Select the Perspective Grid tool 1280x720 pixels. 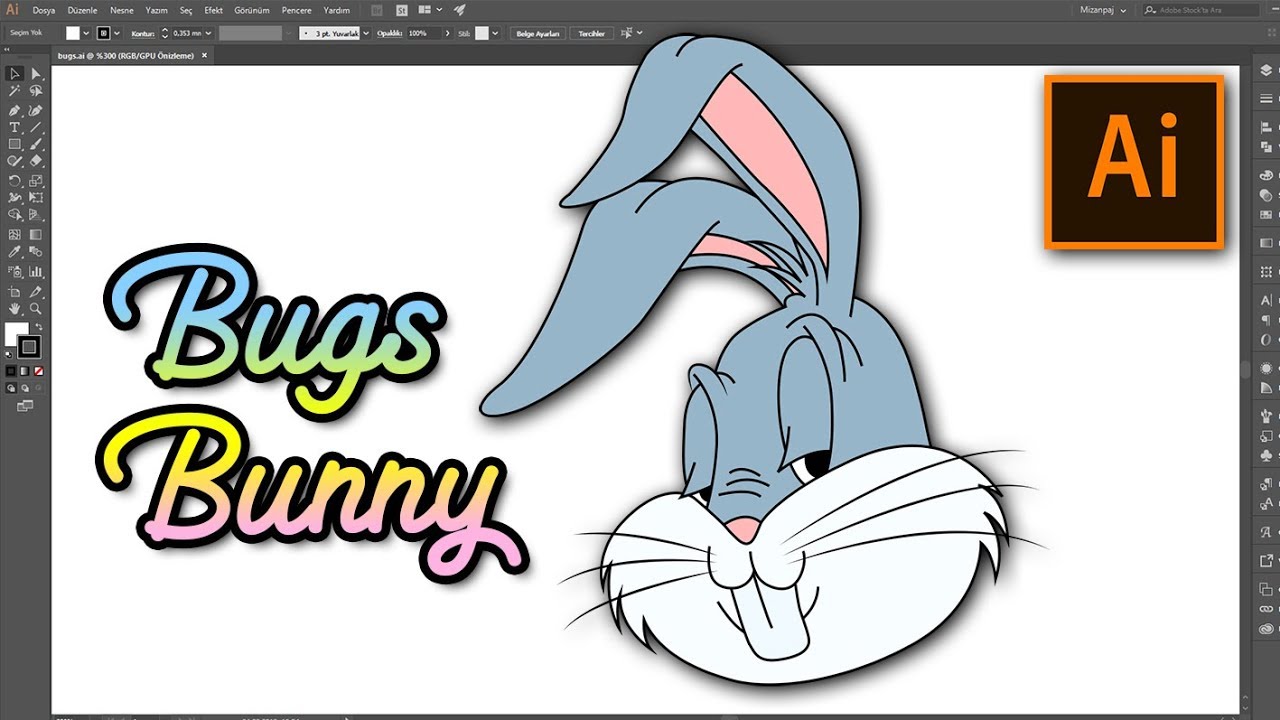[x=36, y=215]
